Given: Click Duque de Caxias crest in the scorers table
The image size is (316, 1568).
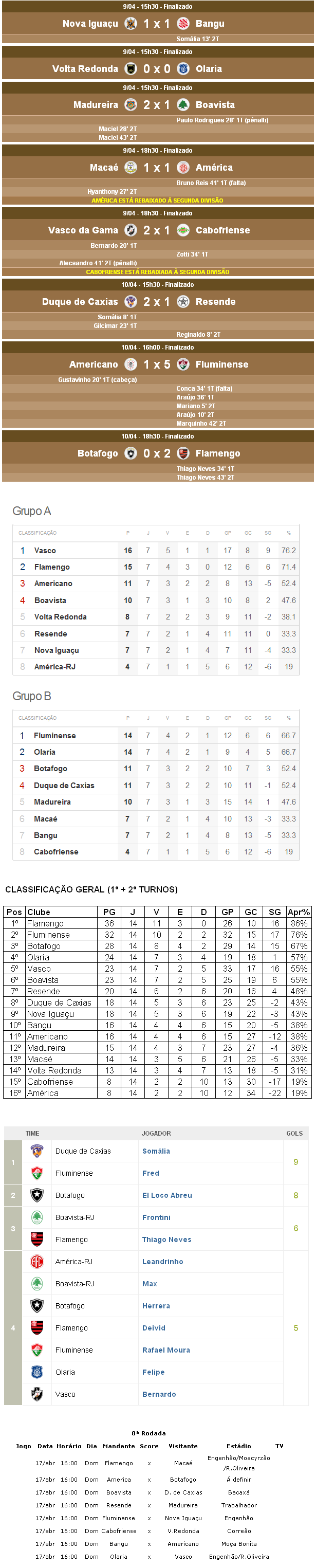Looking at the screenshot, I should (x=37, y=1151).
